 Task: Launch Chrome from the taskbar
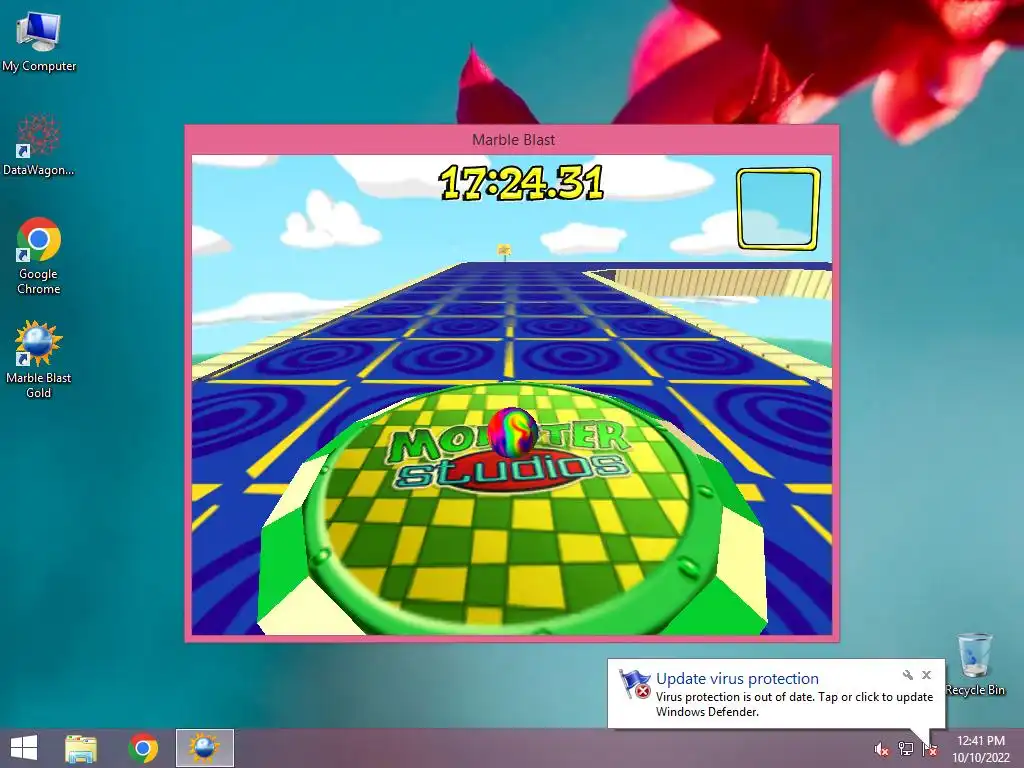click(x=143, y=748)
